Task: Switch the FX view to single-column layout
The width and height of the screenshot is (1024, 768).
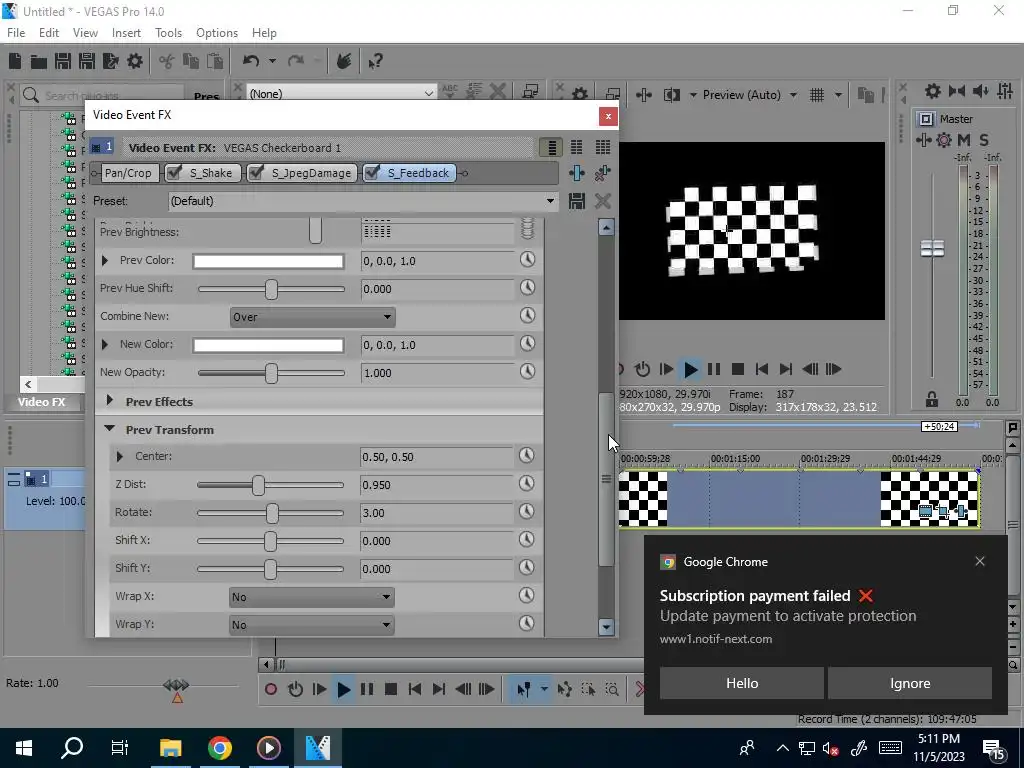Action: 552,148
